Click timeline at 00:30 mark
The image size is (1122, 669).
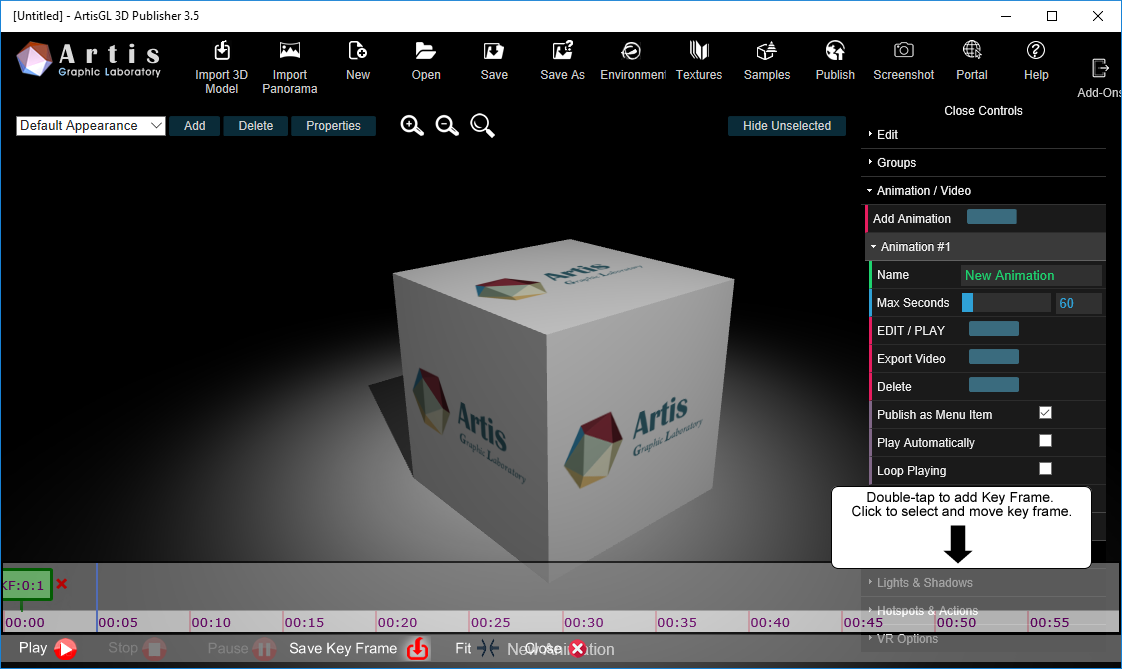584,622
